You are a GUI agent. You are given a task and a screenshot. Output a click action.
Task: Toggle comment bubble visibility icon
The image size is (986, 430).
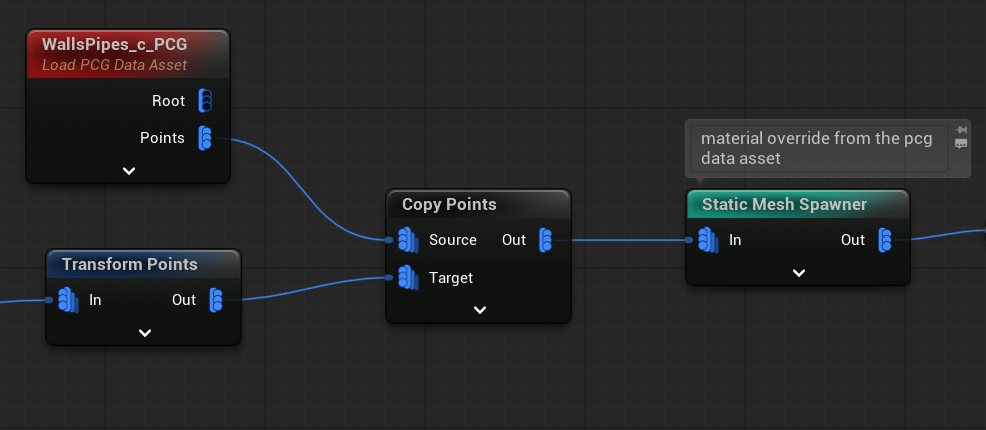point(961,144)
